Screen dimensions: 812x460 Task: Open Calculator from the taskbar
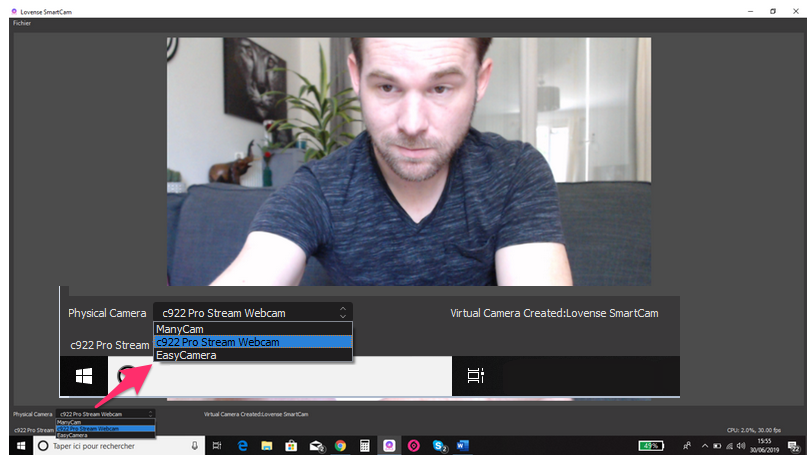(x=365, y=446)
